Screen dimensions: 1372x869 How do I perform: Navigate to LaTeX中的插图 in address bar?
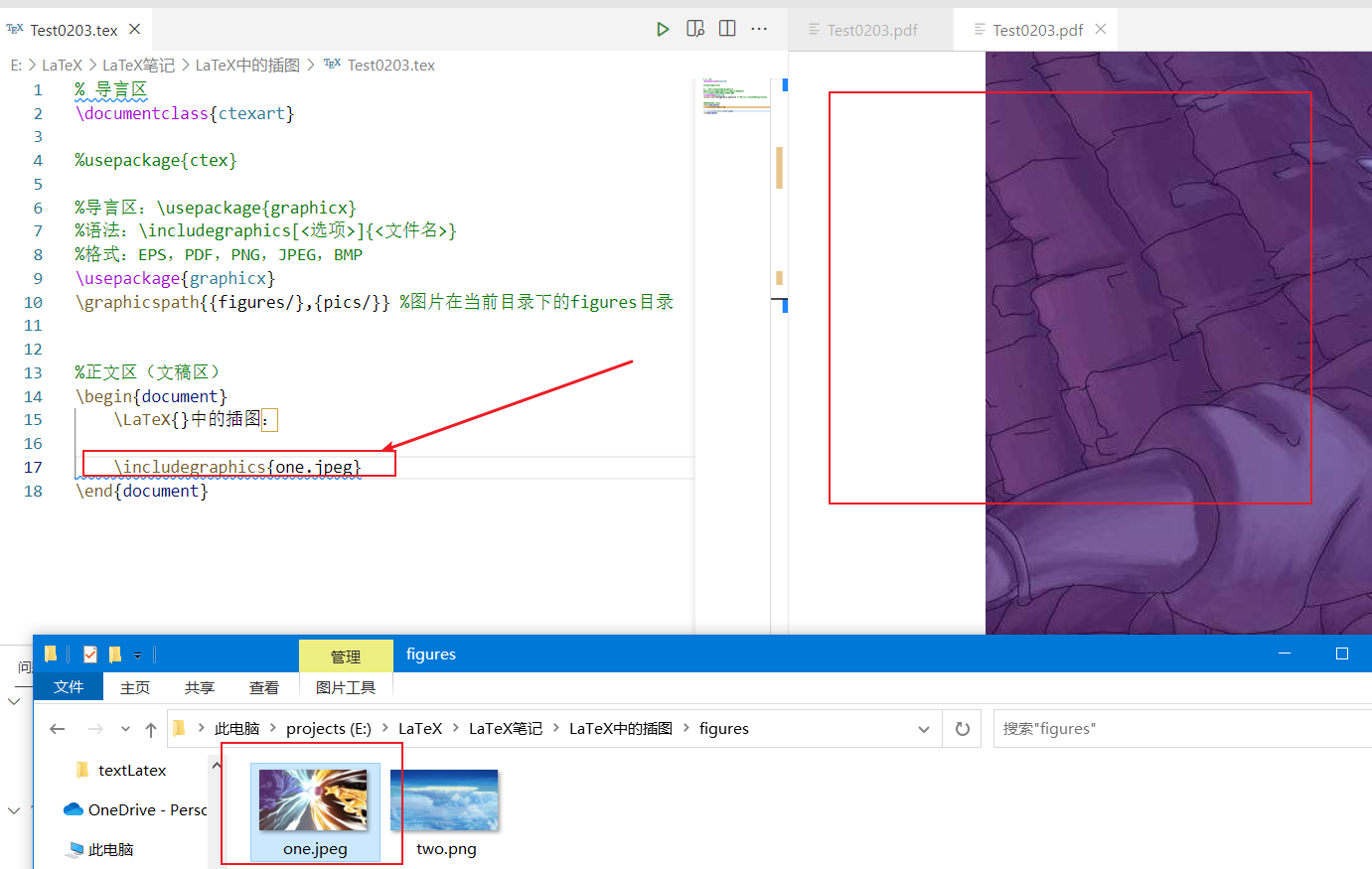(621, 728)
